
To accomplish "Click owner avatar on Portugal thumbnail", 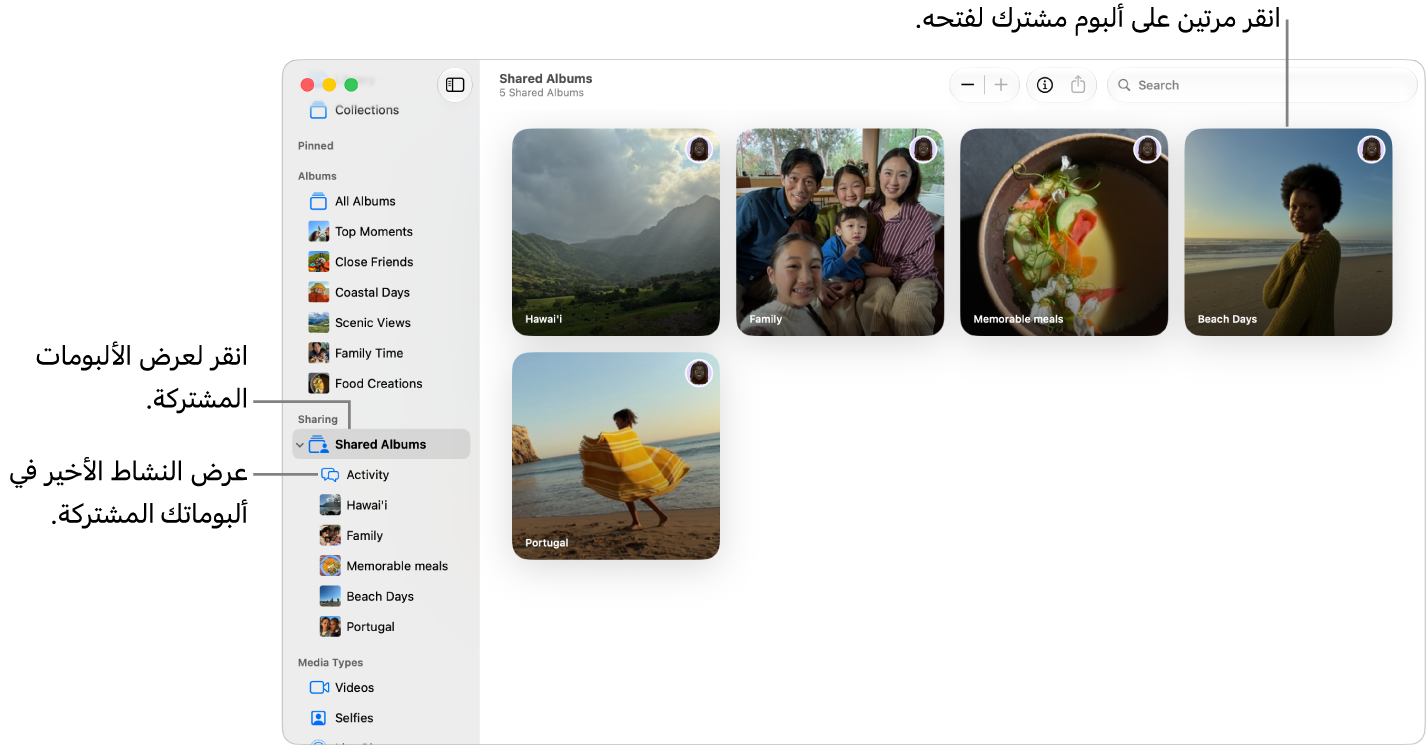I will 699,373.
